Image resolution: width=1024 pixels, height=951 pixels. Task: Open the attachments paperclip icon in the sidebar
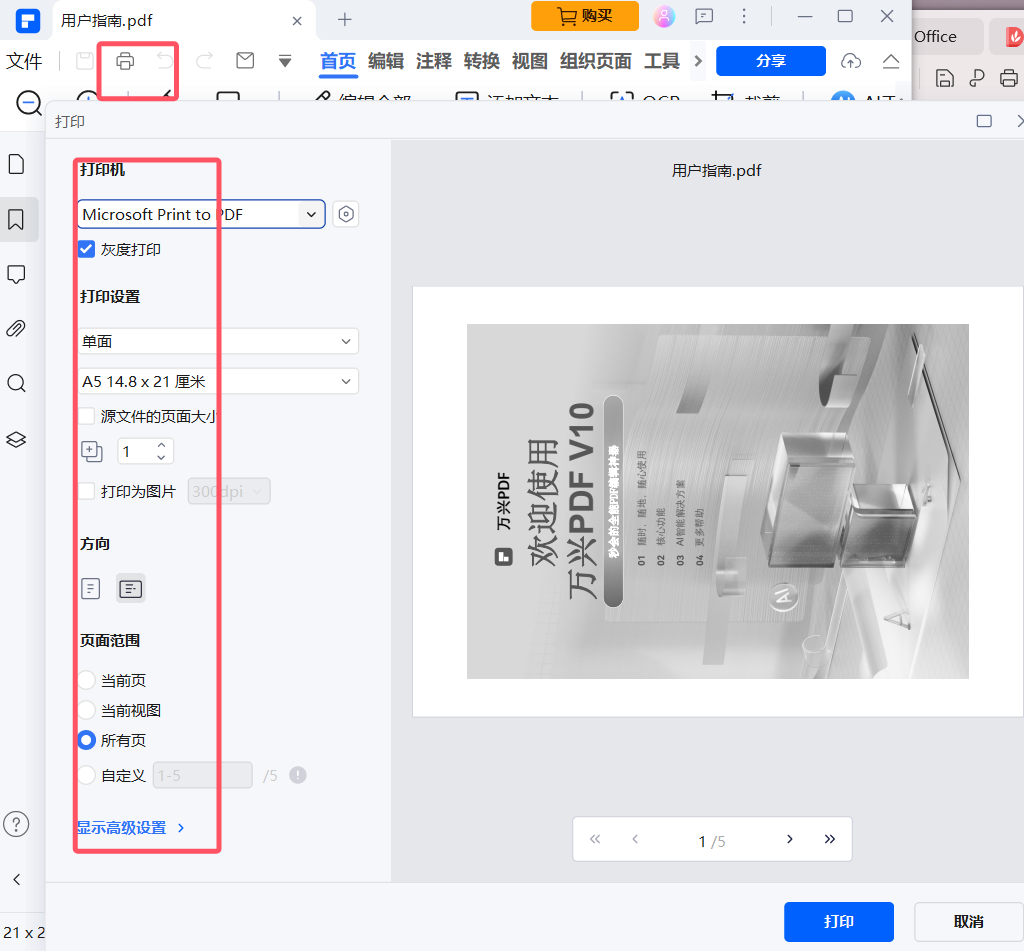[17, 328]
